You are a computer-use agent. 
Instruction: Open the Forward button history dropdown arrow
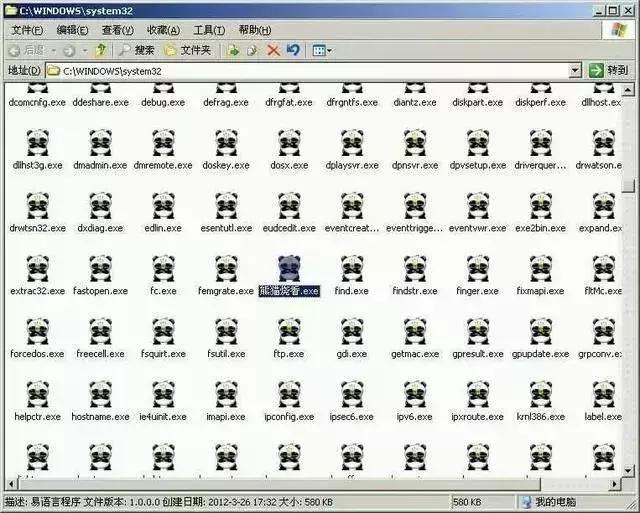(x=85, y=51)
